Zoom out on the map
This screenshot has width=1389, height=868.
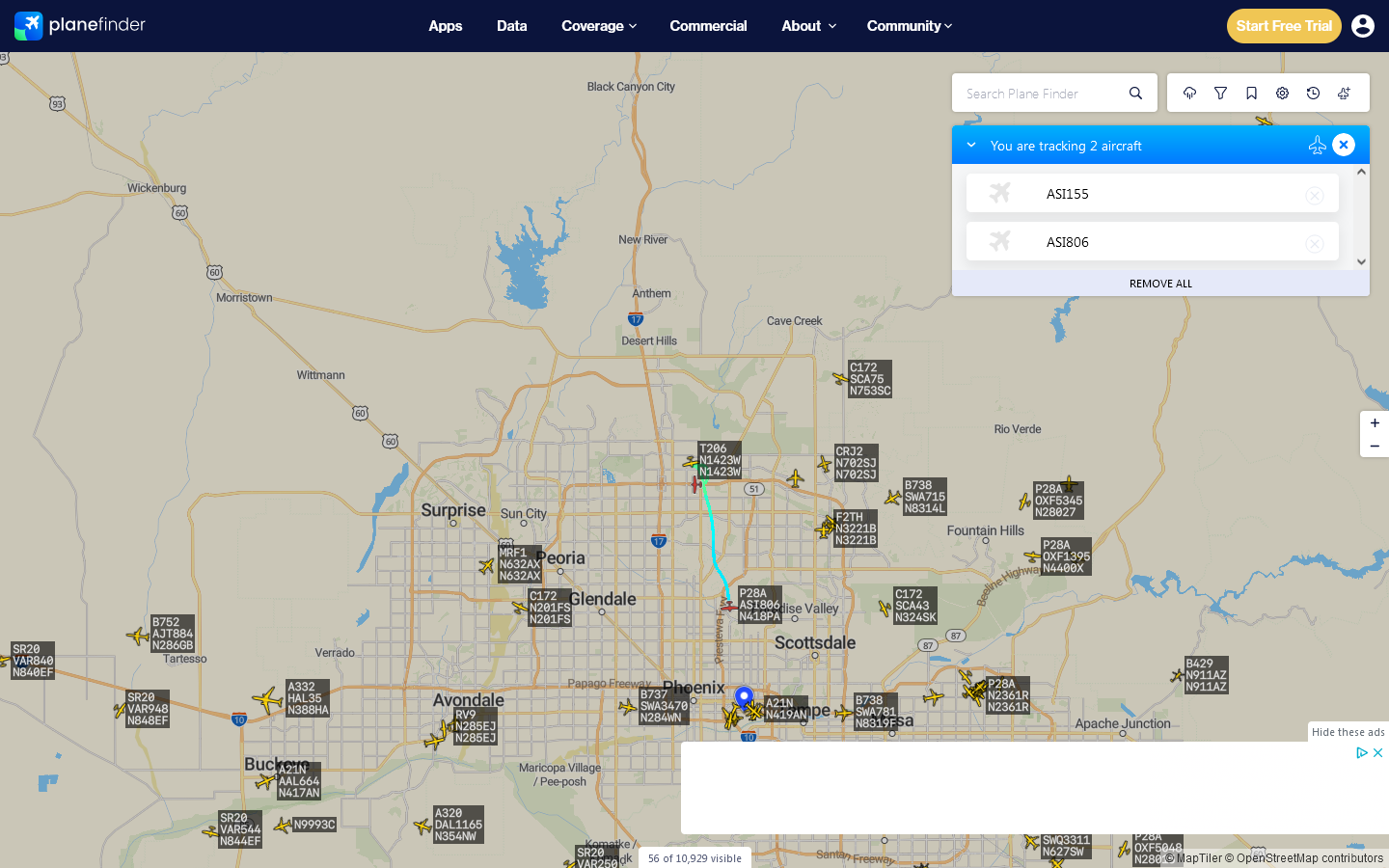click(1375, 446)
